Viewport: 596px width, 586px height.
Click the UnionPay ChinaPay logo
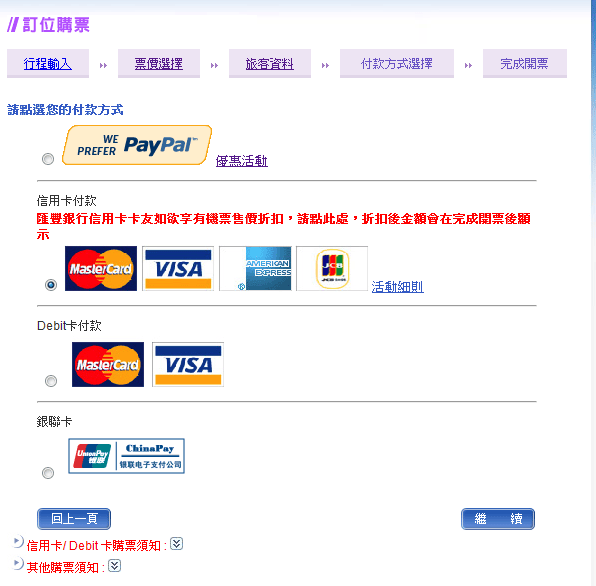pos(127,456)
